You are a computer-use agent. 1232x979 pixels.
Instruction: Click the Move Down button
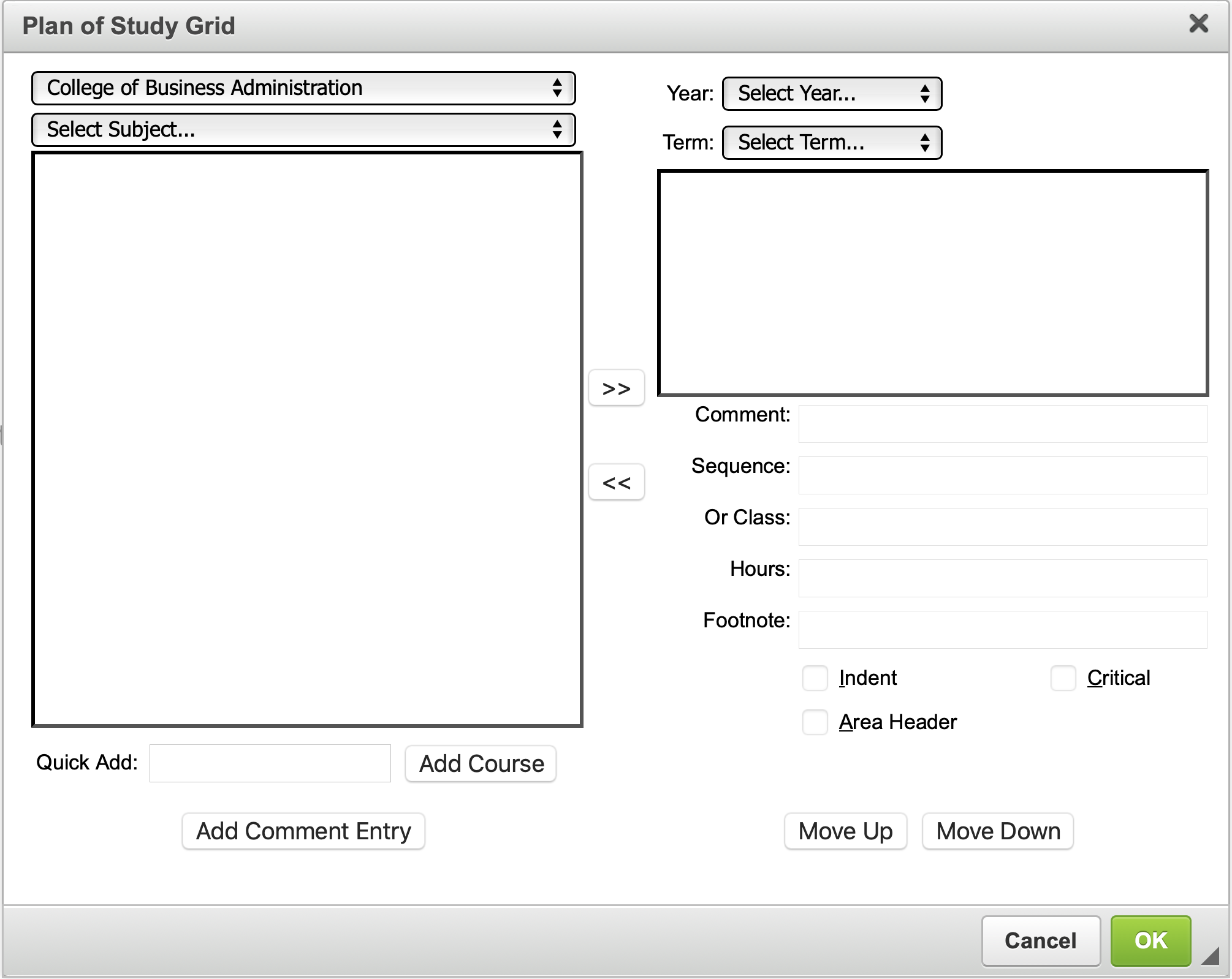click(998, 831)
